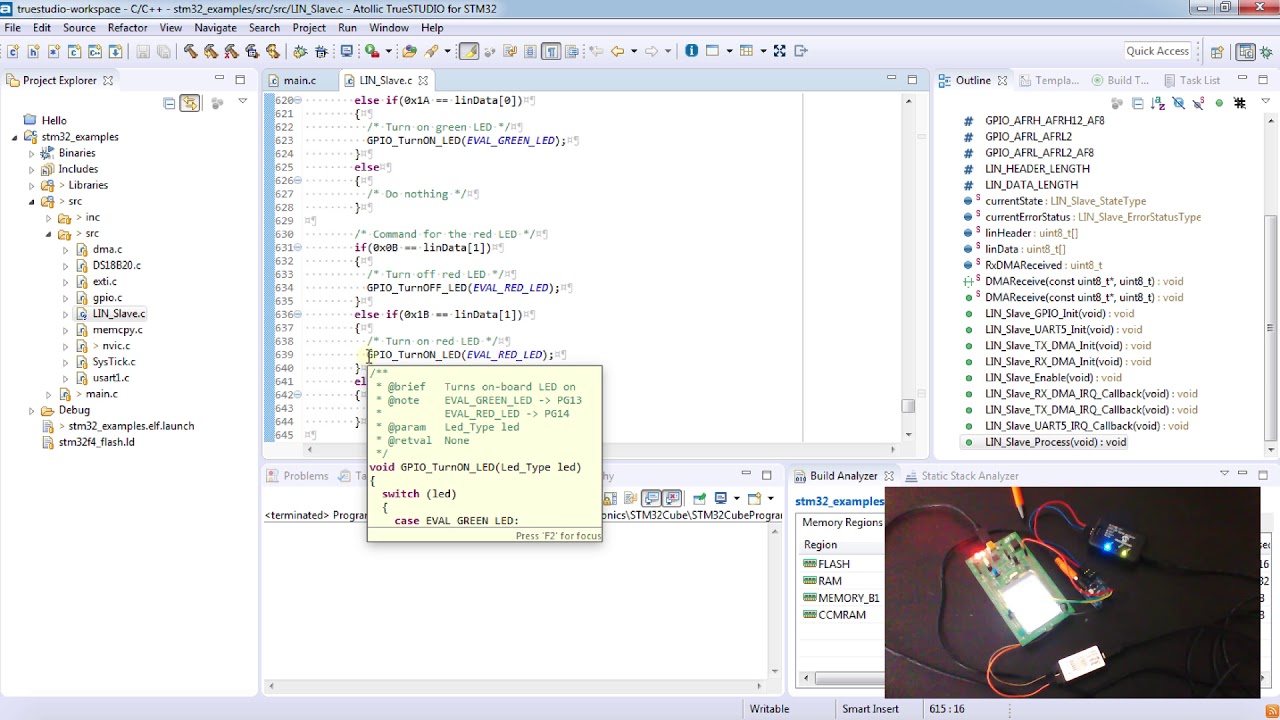Click the Information Center icon in toolbar
The image size is (1280, 720).
[x=691, y=51]
